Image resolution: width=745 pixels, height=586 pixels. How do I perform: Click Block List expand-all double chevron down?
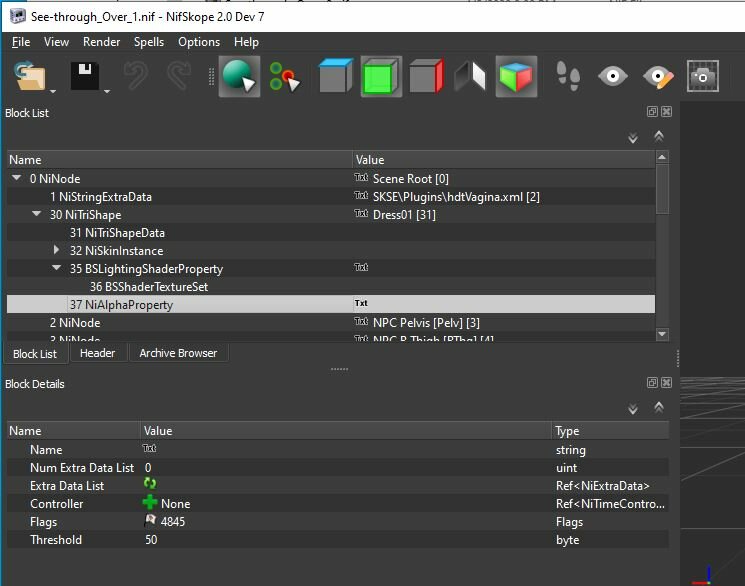(x=633, y=138)
